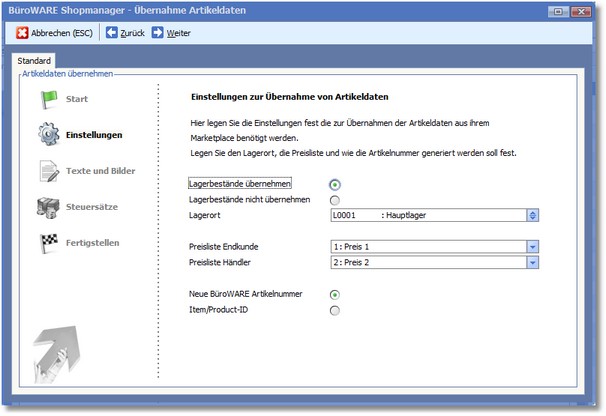Switch to the Standard tab

tap(35, 62)
